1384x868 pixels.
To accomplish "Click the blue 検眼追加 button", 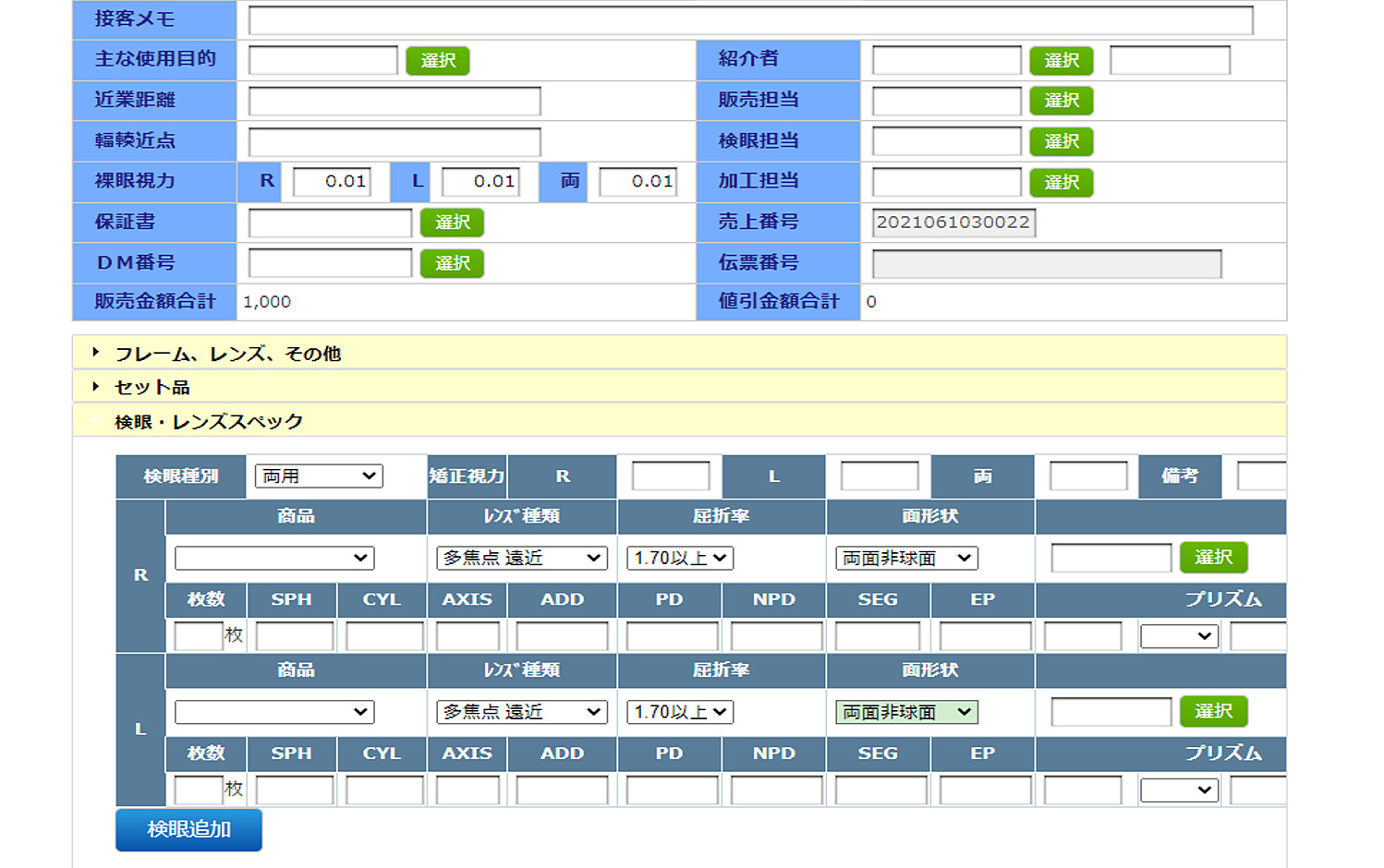I will pos(188,829).
